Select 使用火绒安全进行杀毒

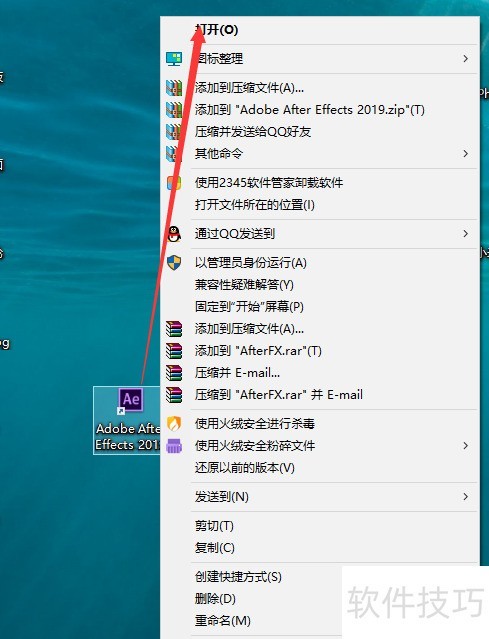click(320, 424)
